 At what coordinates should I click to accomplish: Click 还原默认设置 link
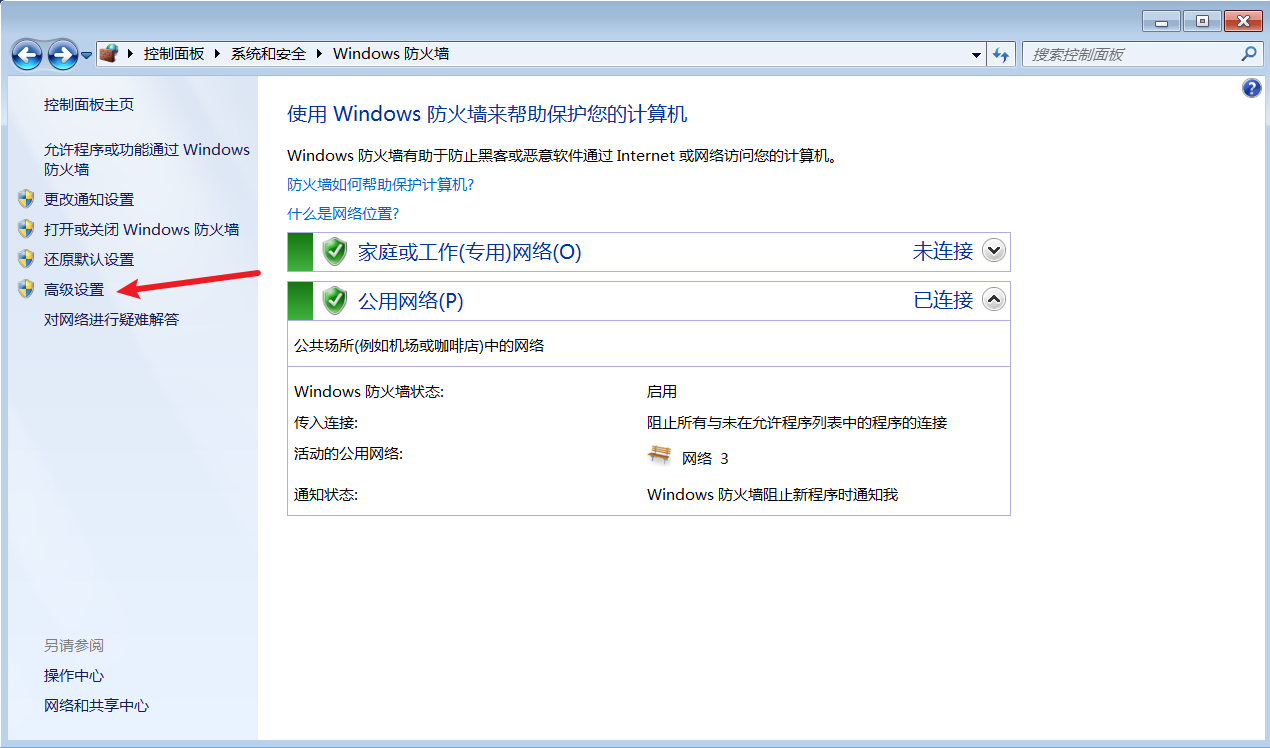click(89, 259)
